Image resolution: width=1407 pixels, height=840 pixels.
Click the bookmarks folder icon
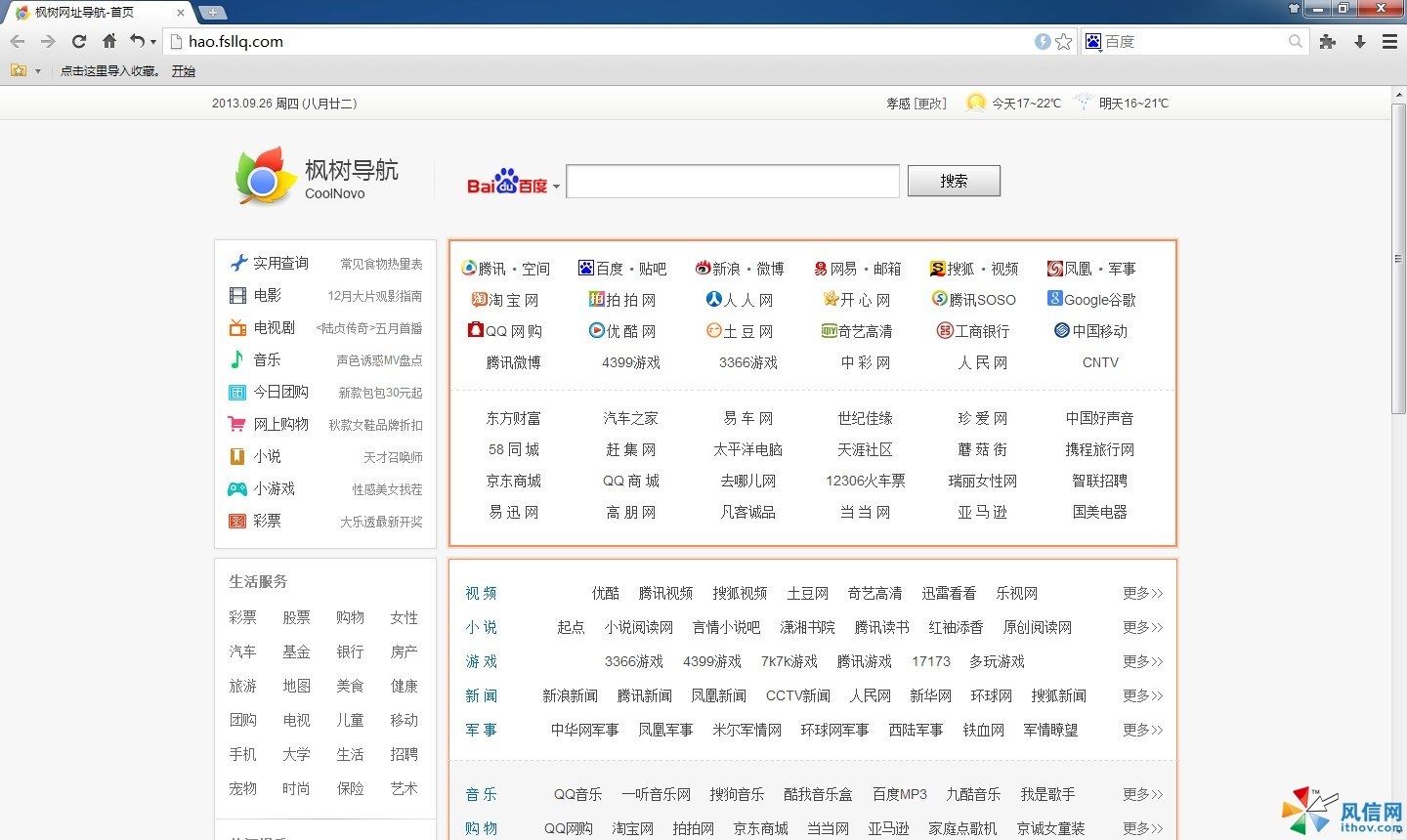18,70
